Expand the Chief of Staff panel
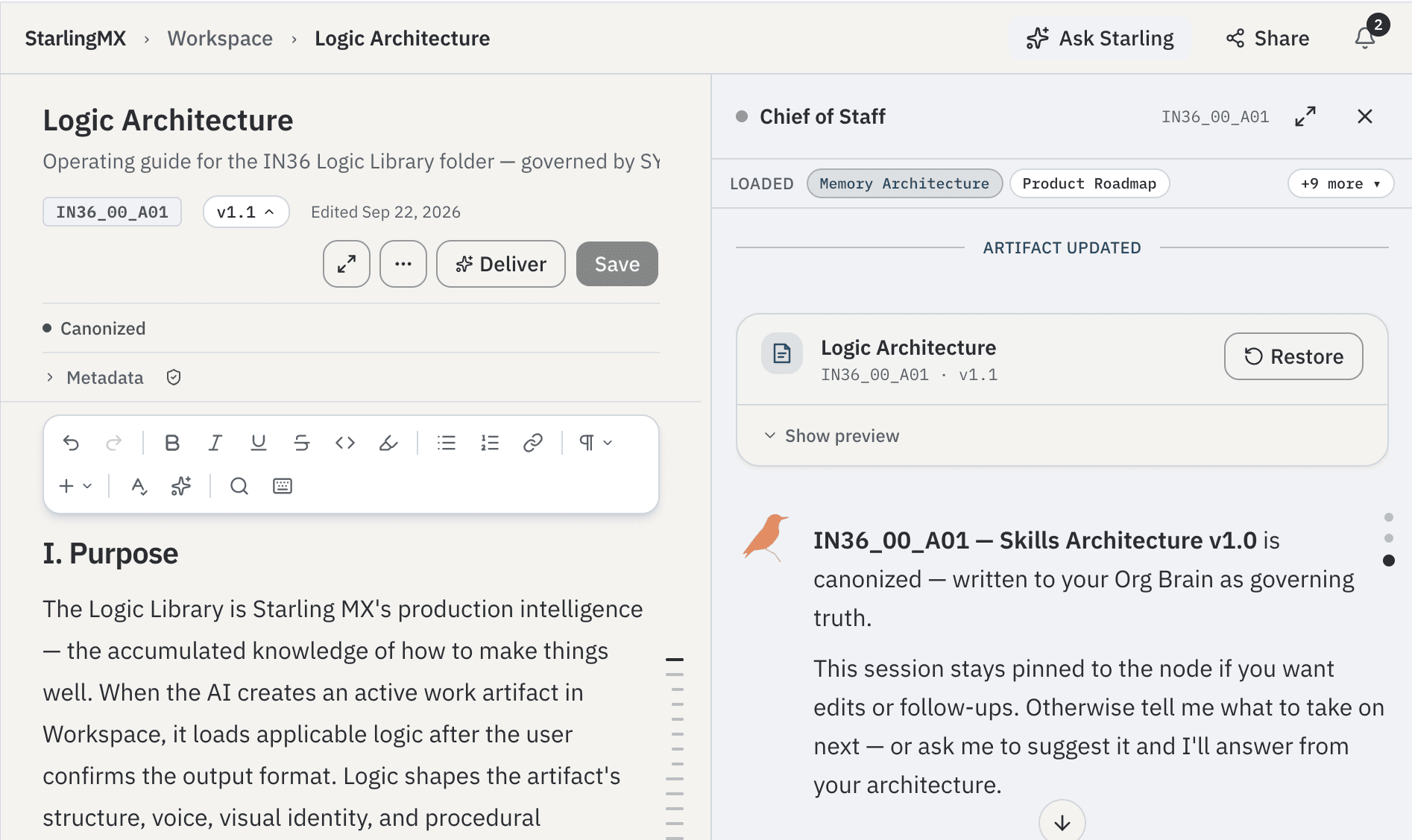This screenshot has height=840, width=1412. 1305,116
